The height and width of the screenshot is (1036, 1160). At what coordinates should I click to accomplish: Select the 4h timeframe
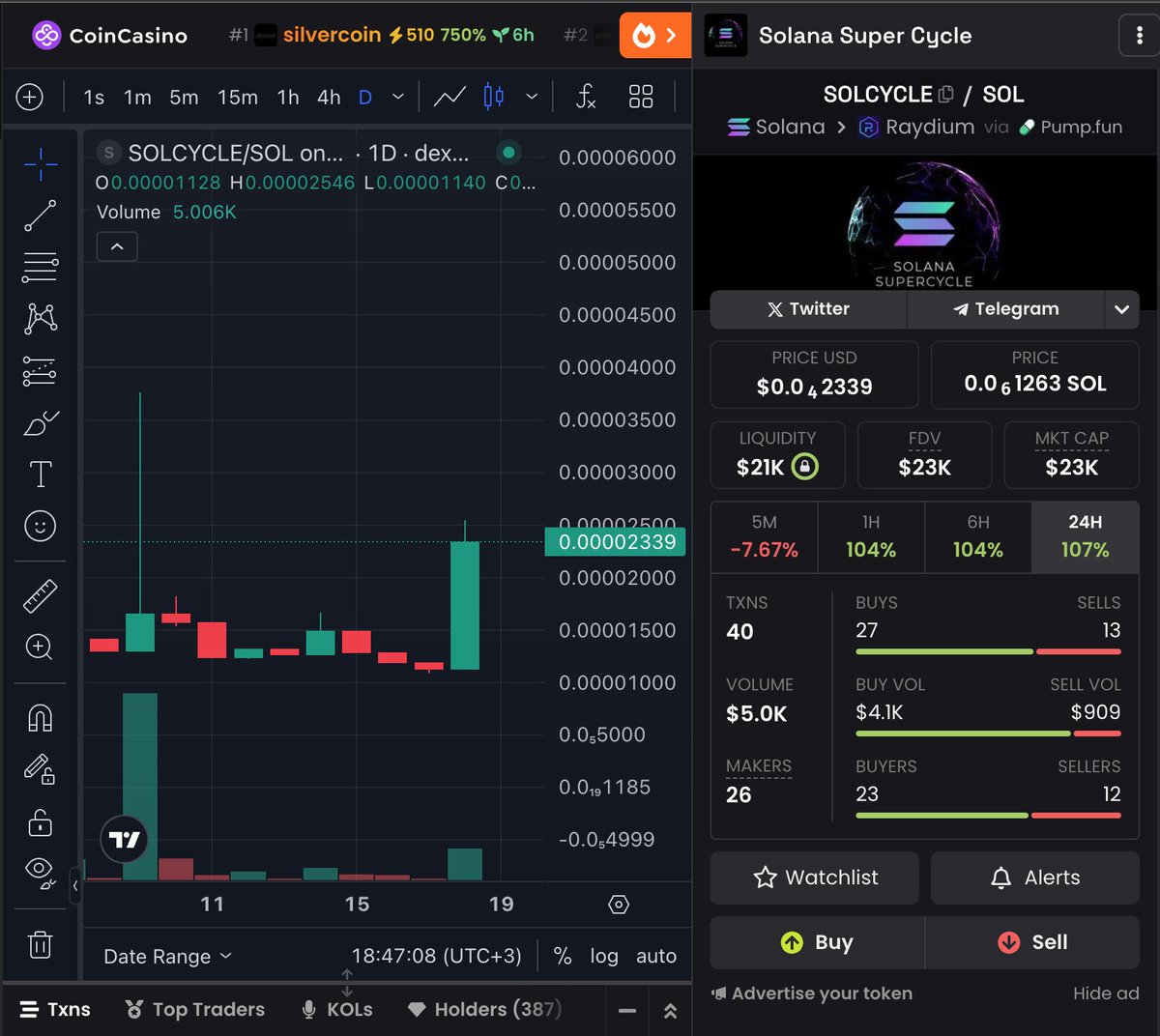pos(329,98)
